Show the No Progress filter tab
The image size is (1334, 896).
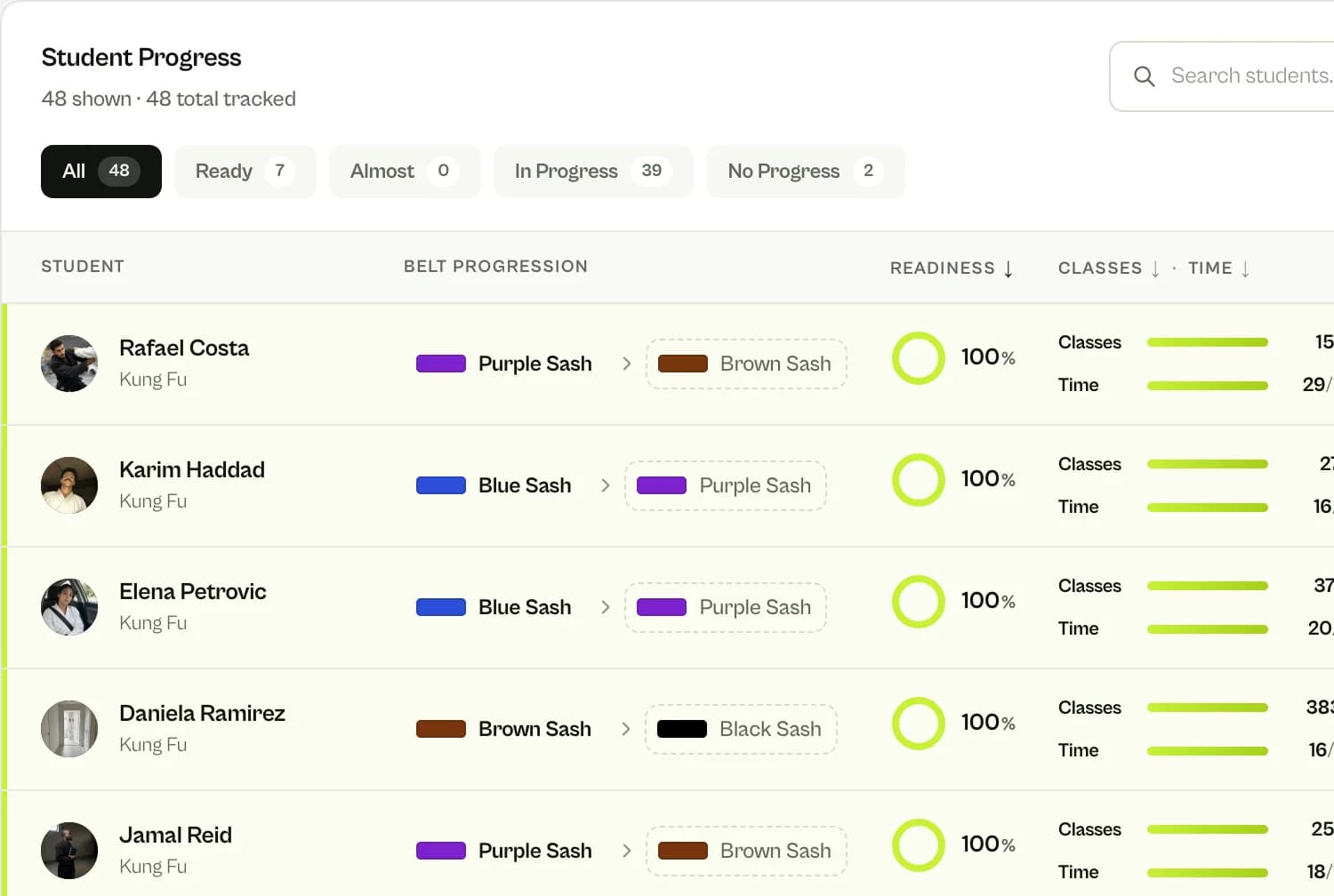click(806, 172)
